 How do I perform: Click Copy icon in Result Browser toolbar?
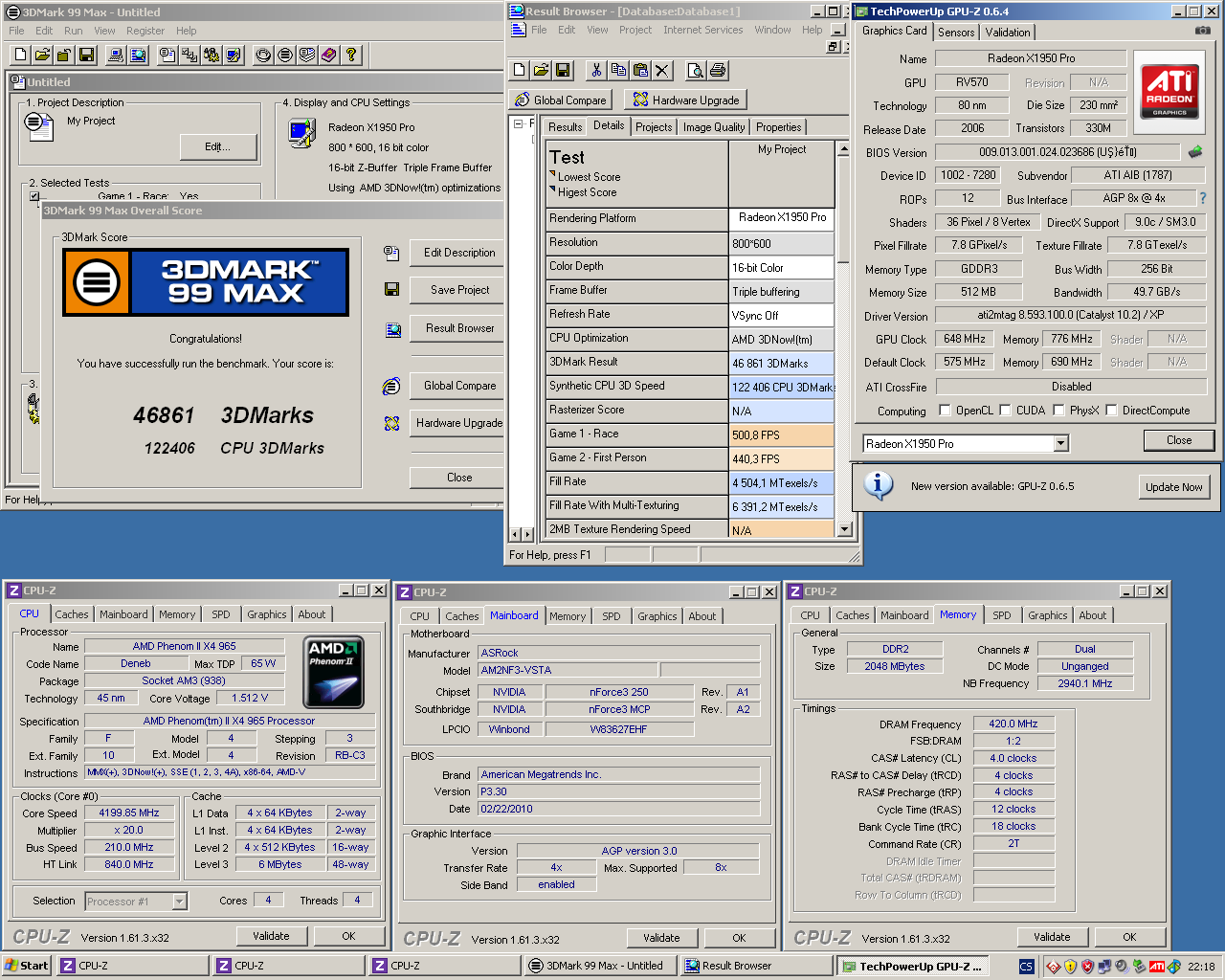[x=618, y=70]
